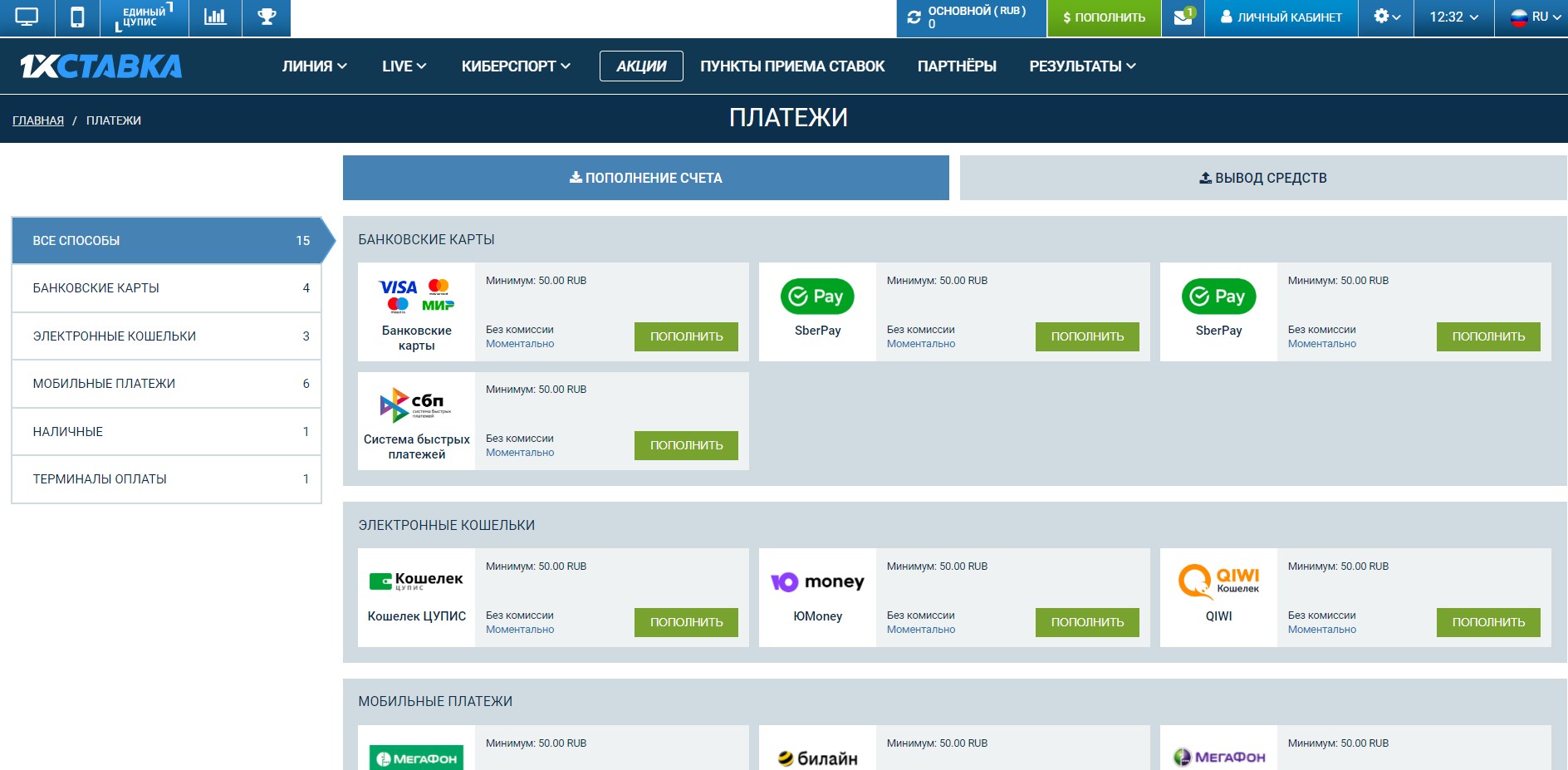Click the QIWI Кошелек logo

(x=1218, y=581)
